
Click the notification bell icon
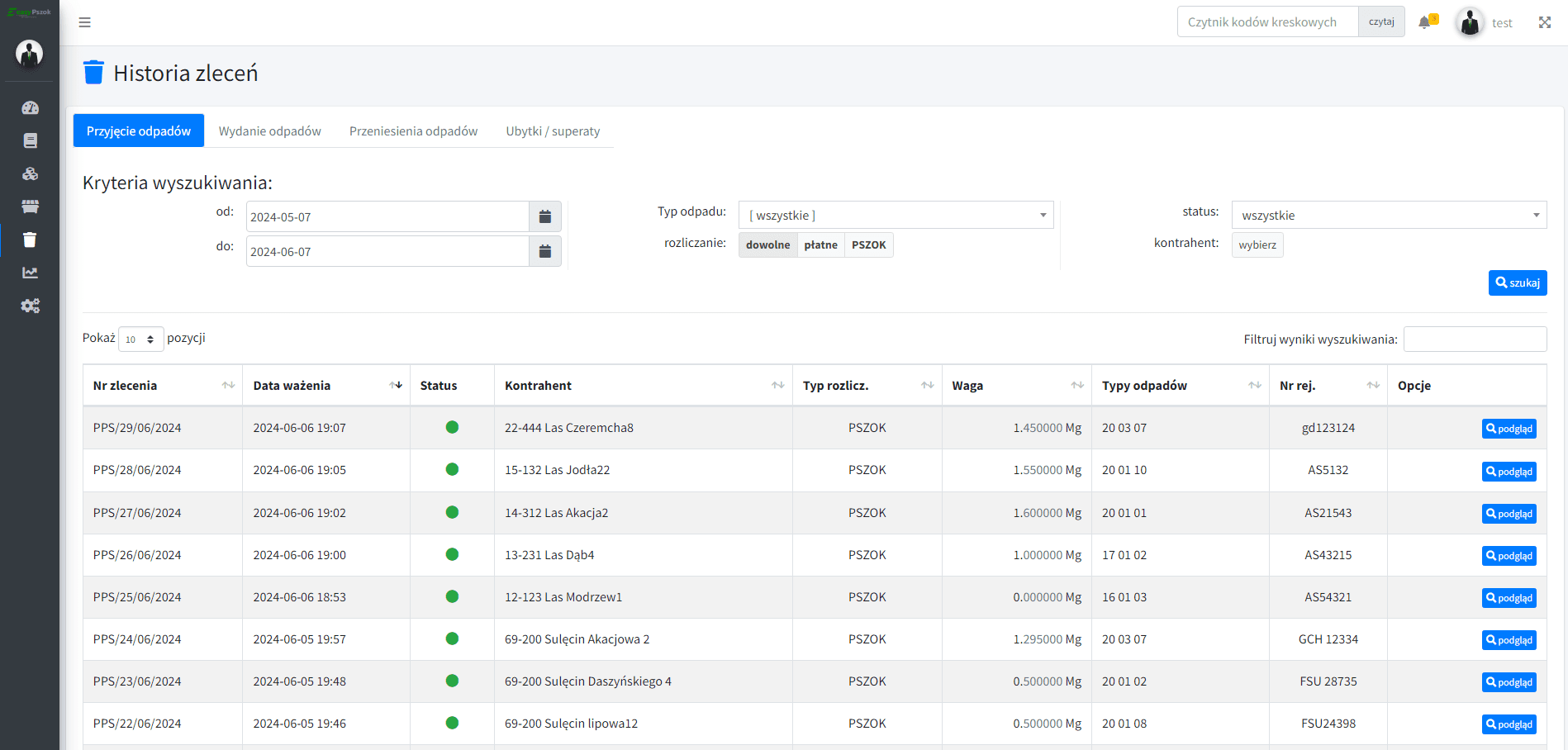click(1425, 22)
